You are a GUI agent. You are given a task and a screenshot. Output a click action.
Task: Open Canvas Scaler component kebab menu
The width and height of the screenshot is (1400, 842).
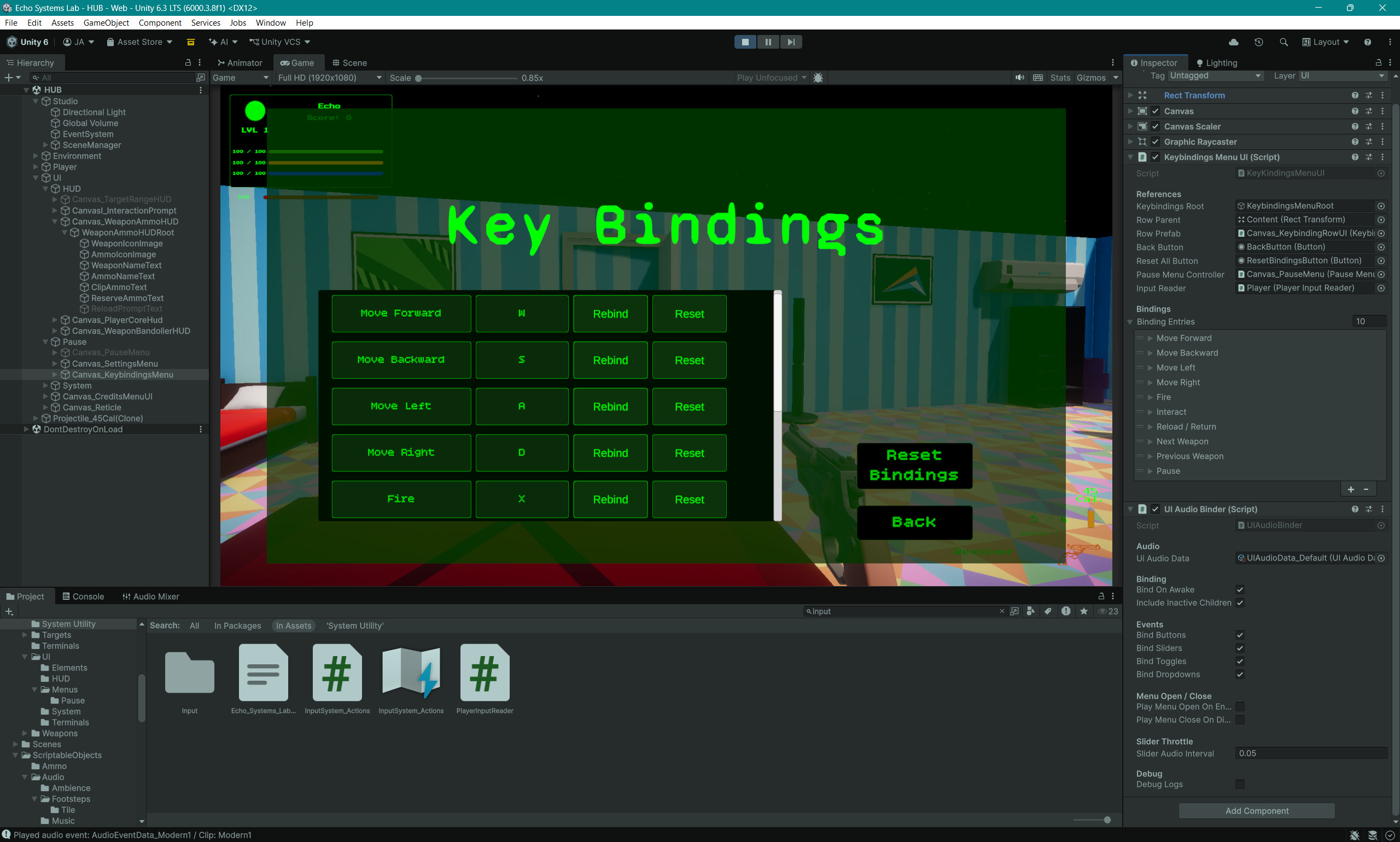click(x=1382, y=126)
